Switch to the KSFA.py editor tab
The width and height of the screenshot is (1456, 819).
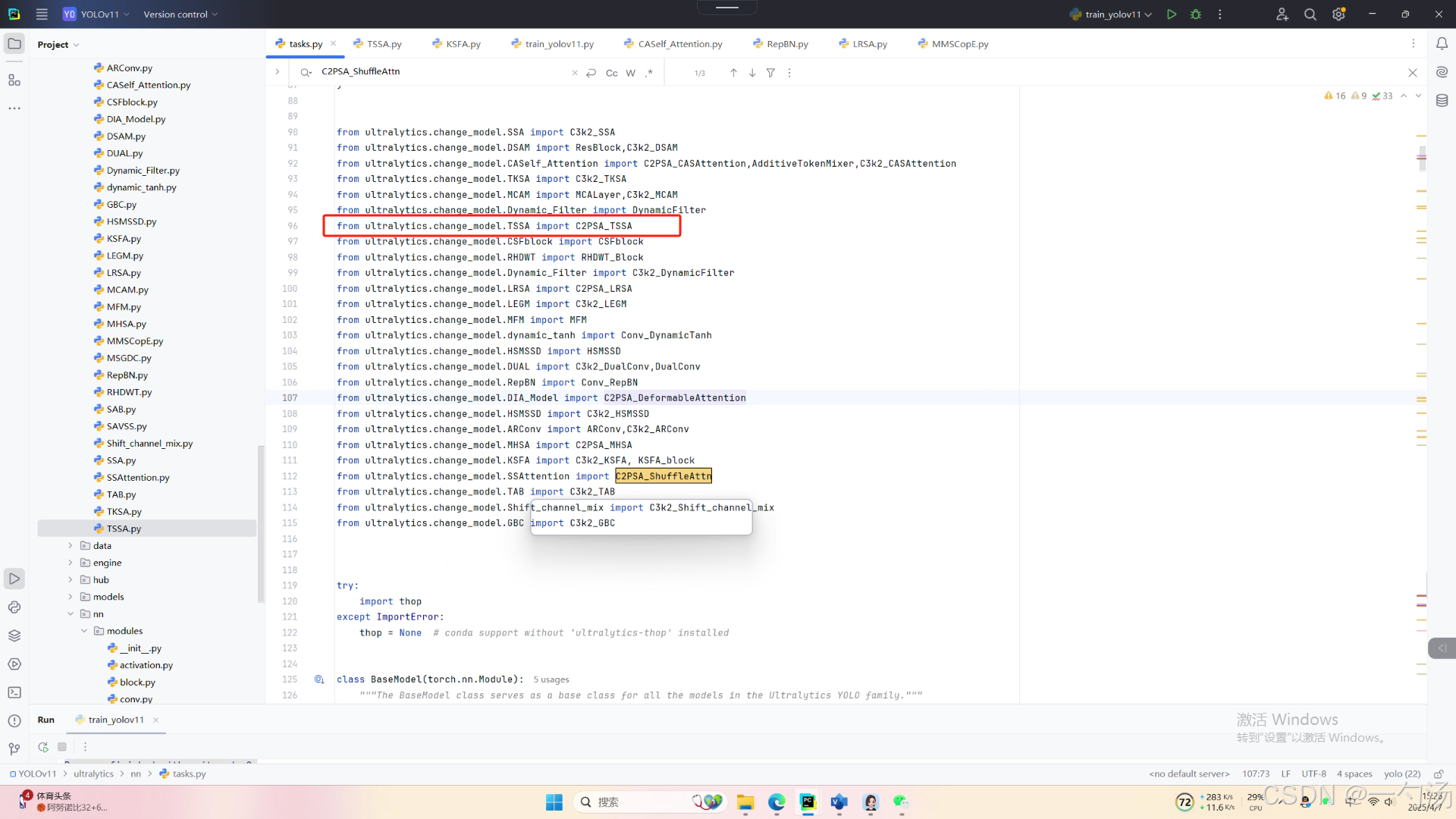[463, 44]
